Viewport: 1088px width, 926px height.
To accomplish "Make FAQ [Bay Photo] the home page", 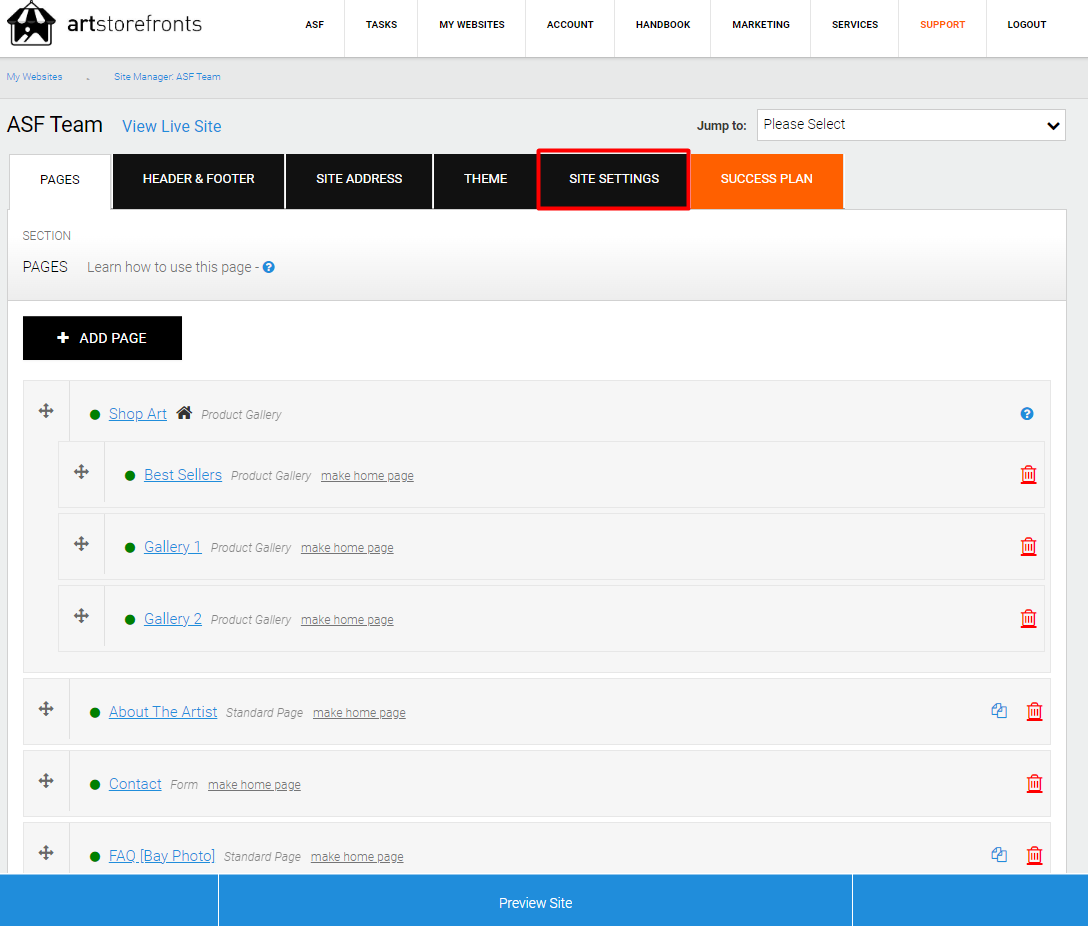I will (x=357, y=857).
